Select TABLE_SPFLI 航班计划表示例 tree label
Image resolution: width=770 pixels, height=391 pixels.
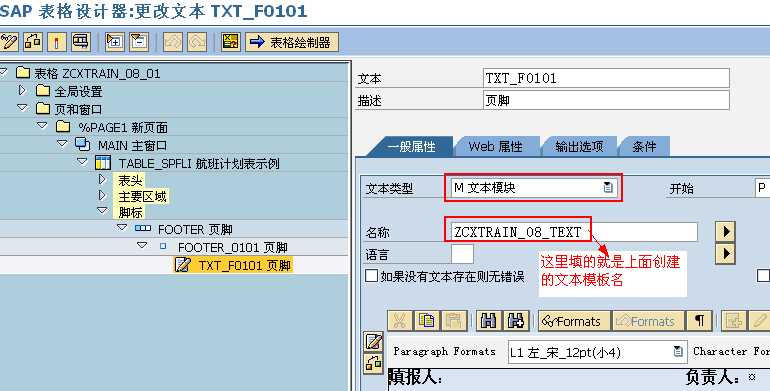[x=199, y=164]
